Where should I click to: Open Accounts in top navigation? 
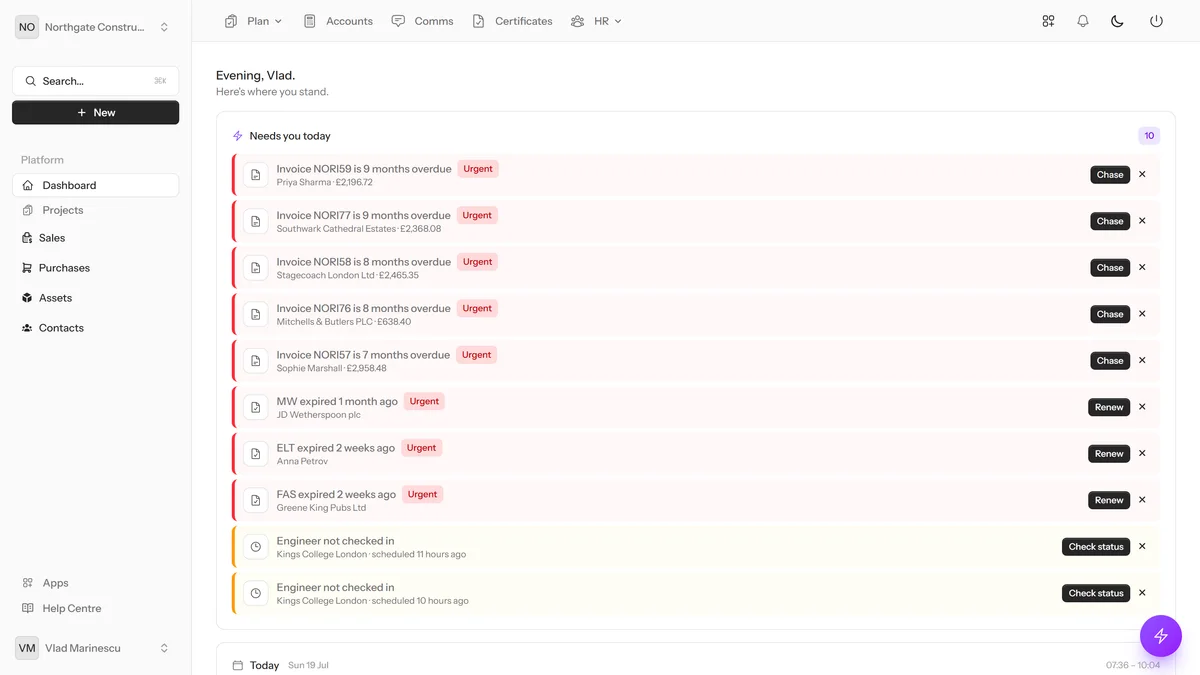point(338,21)
